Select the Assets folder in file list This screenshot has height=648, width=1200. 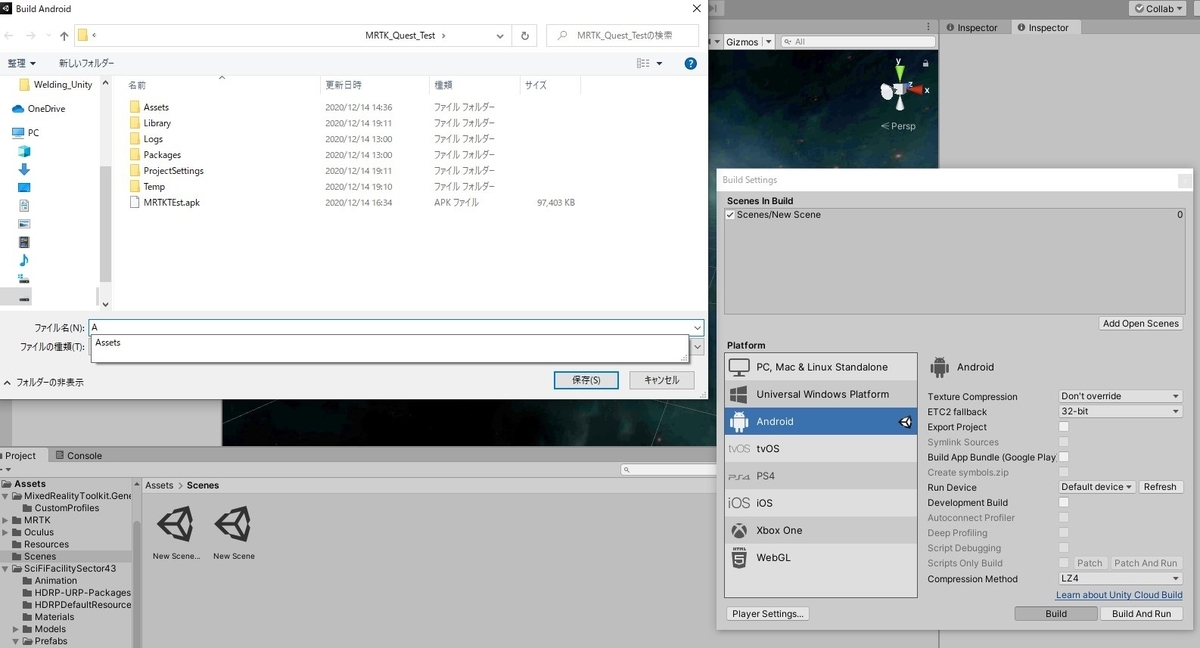point(149,107)
